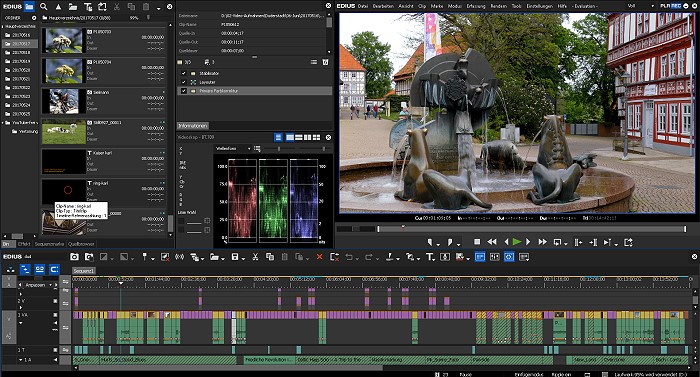This screenshot has width=700, height=377.
Task: Open the Einstellungen menu
Action: (539, 6)
